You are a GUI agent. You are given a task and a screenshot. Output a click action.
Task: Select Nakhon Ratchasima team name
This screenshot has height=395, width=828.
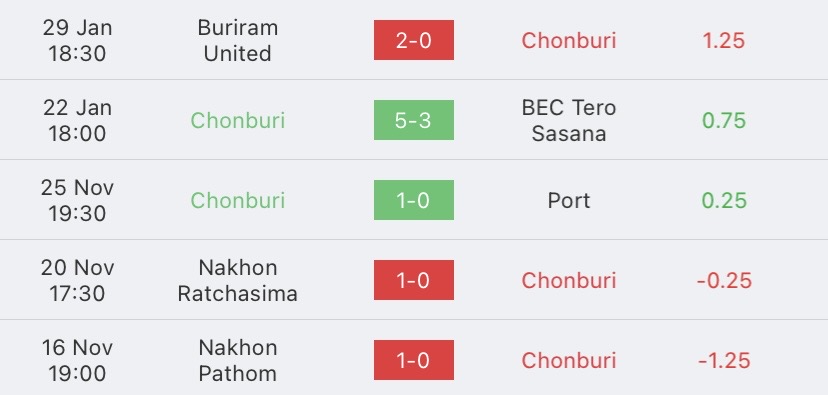238,280
